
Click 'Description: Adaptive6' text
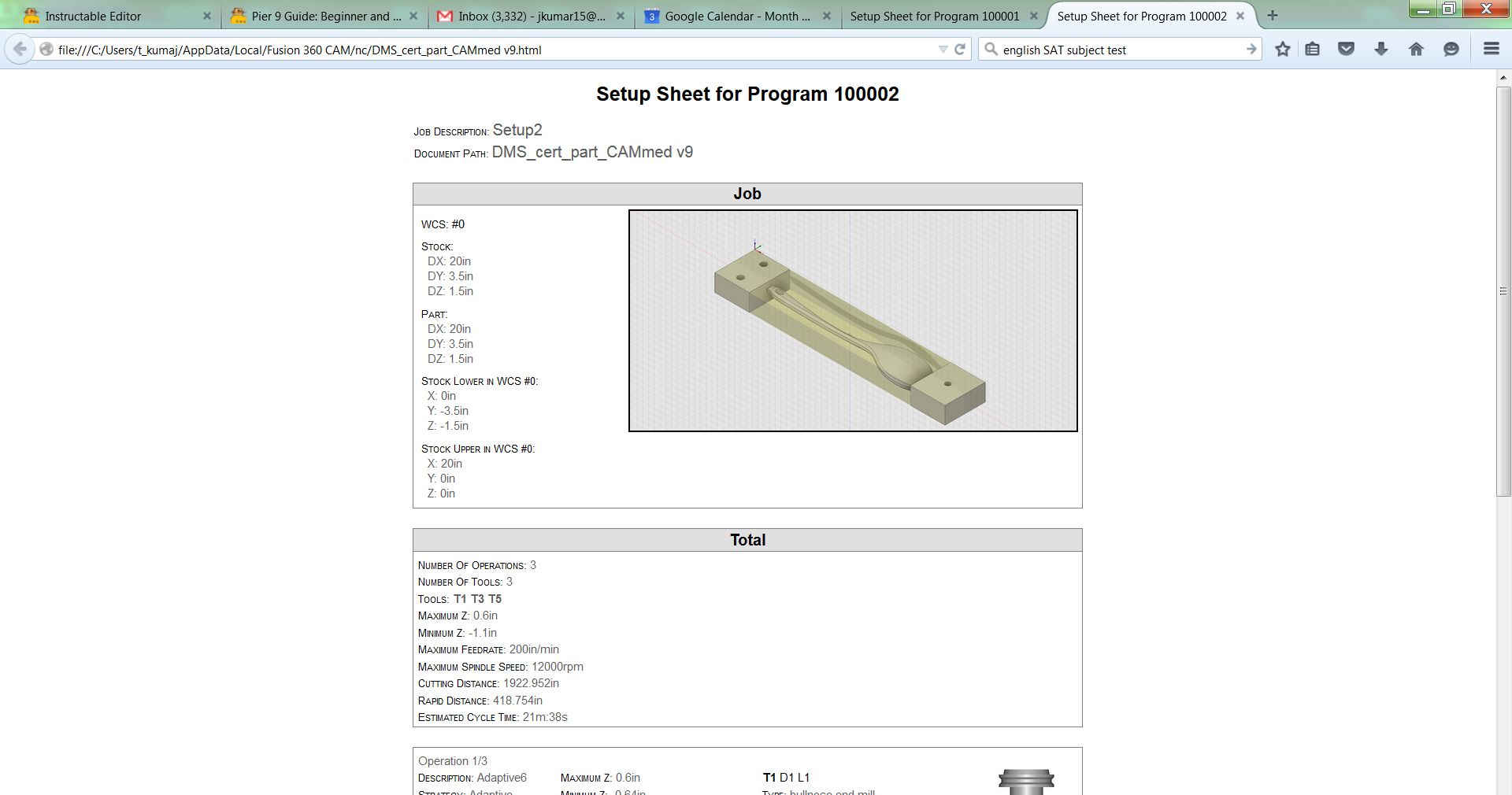pyautogui.click(x=472, y=778)
